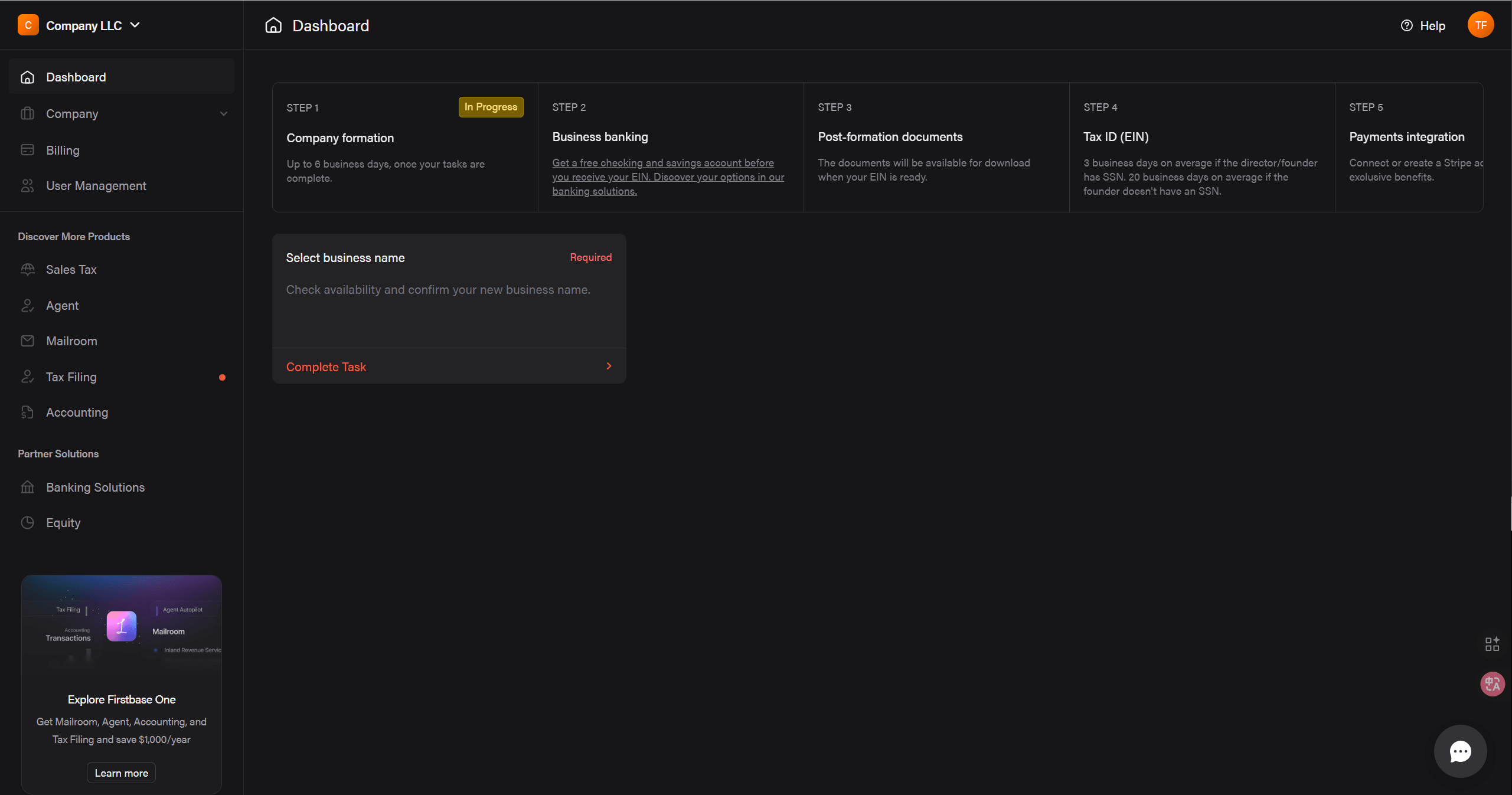Click the Partner Solutions heading
The width and height of the screenshot is (1512, 795).
[x=58, y=454]
